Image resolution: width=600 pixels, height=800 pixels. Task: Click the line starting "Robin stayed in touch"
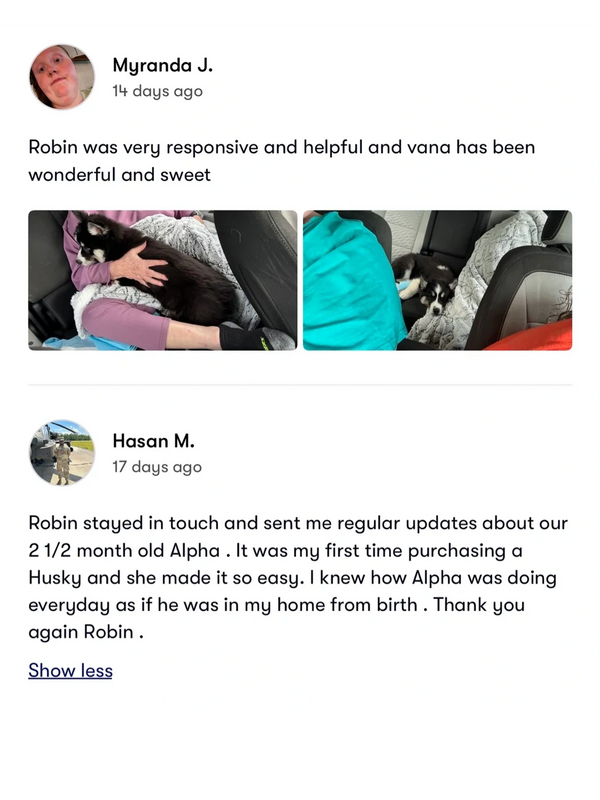[x=298, y=523]
